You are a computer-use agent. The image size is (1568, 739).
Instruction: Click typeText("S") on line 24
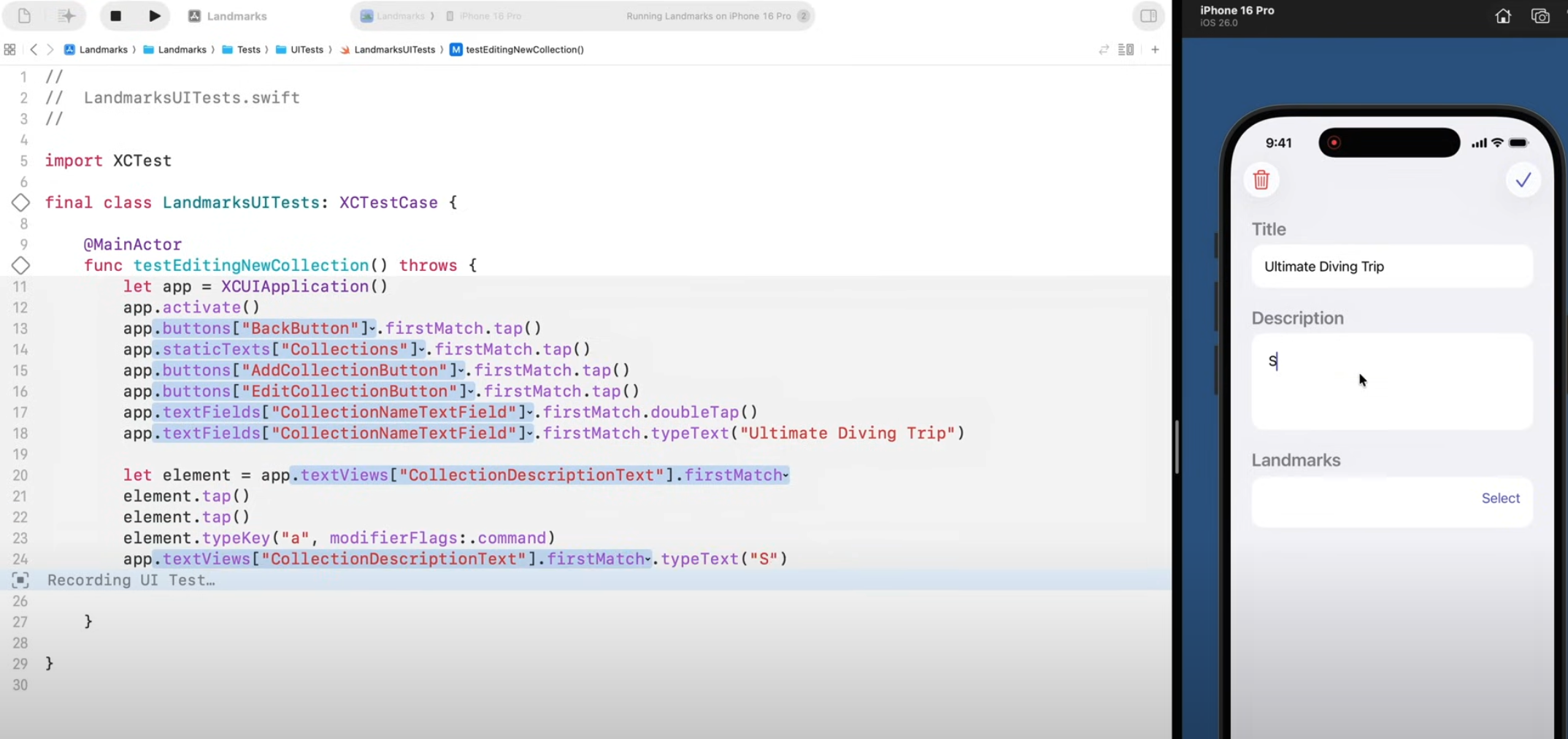click(x=724, y=559)
